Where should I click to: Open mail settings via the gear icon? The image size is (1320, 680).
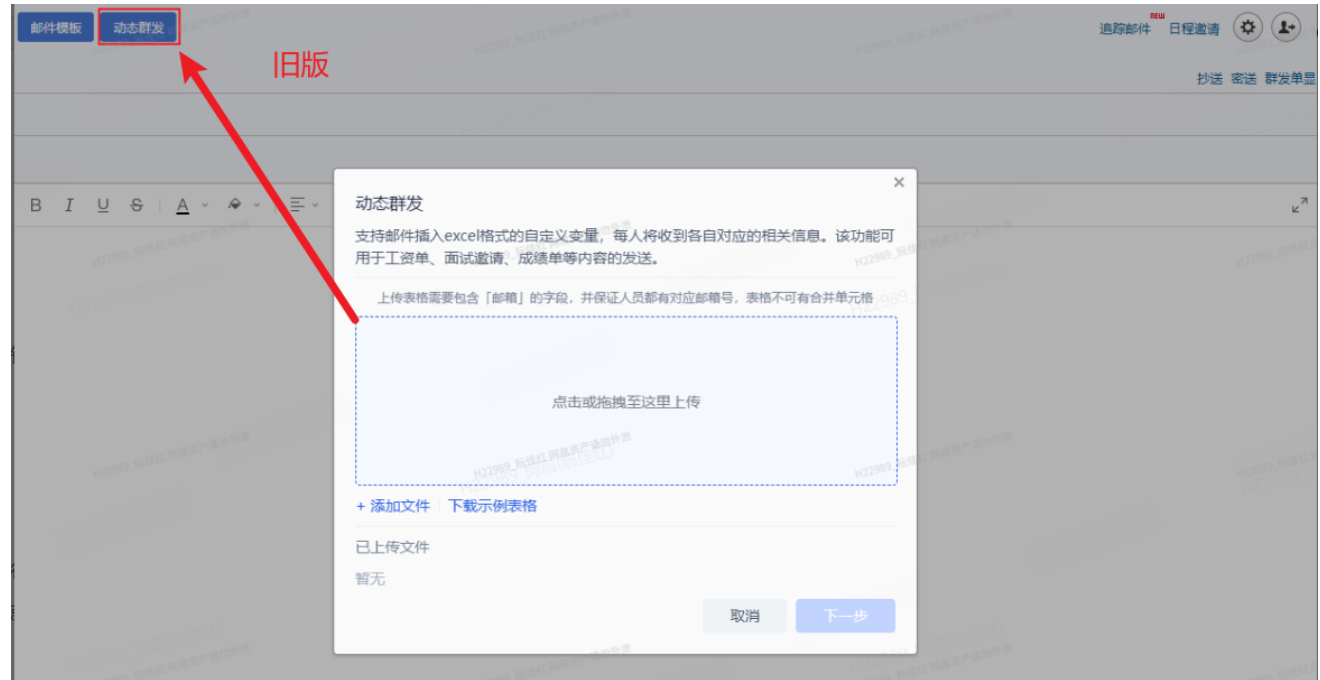click(x=1248, y=27)
